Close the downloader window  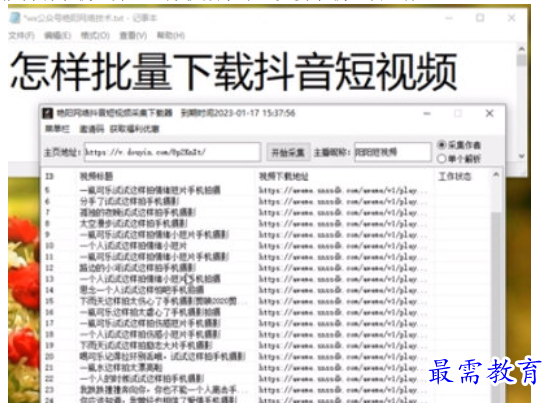(490, 113)
